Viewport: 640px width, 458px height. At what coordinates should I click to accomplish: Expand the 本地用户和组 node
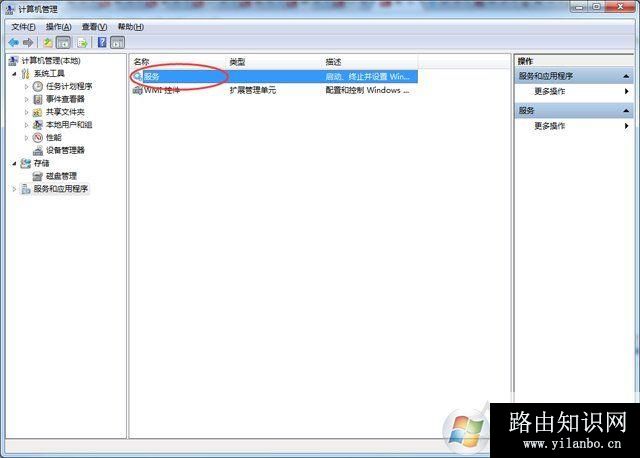point(27,125)
